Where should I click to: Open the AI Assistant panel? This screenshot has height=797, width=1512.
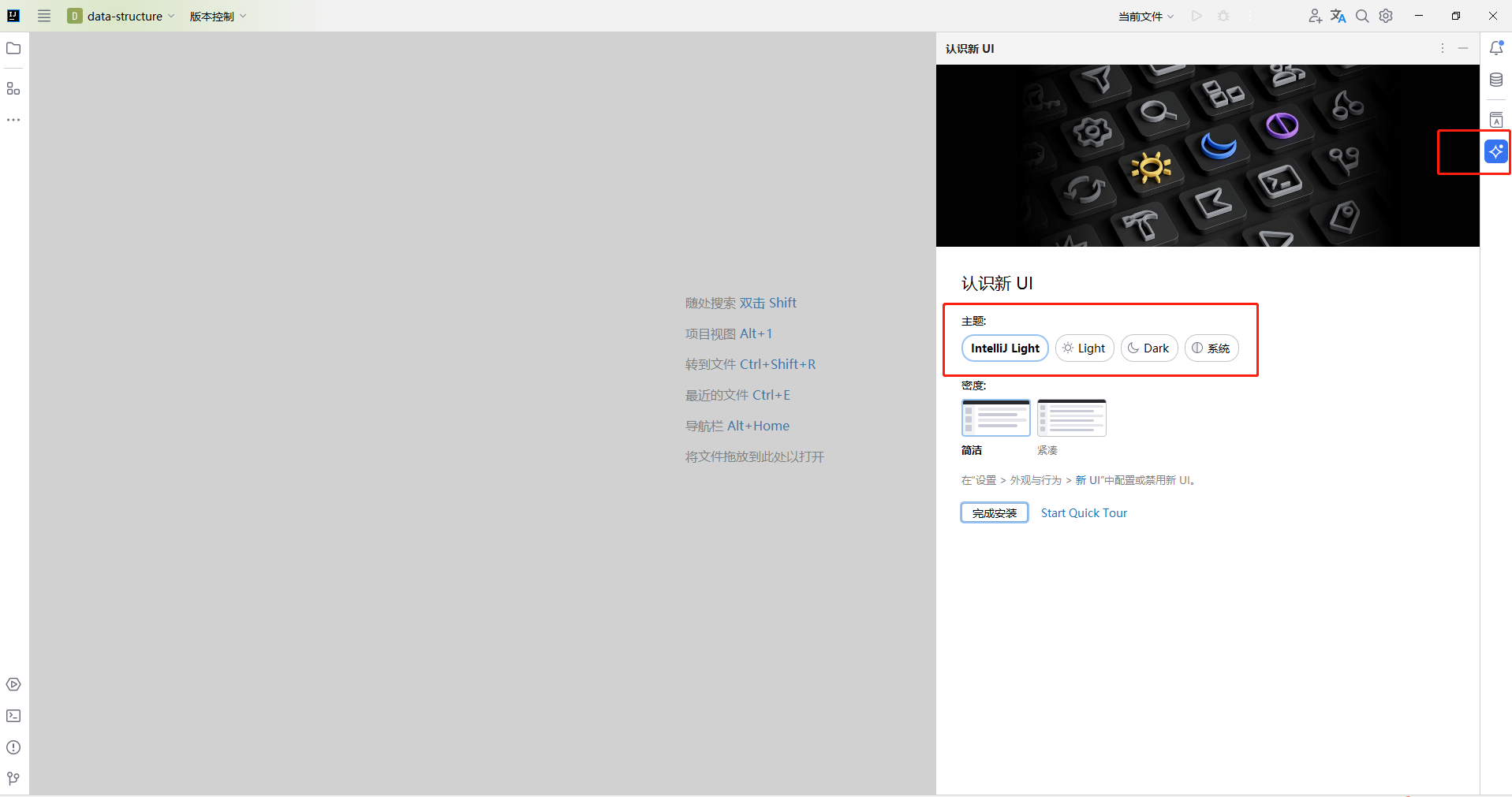click(1495, 151)
